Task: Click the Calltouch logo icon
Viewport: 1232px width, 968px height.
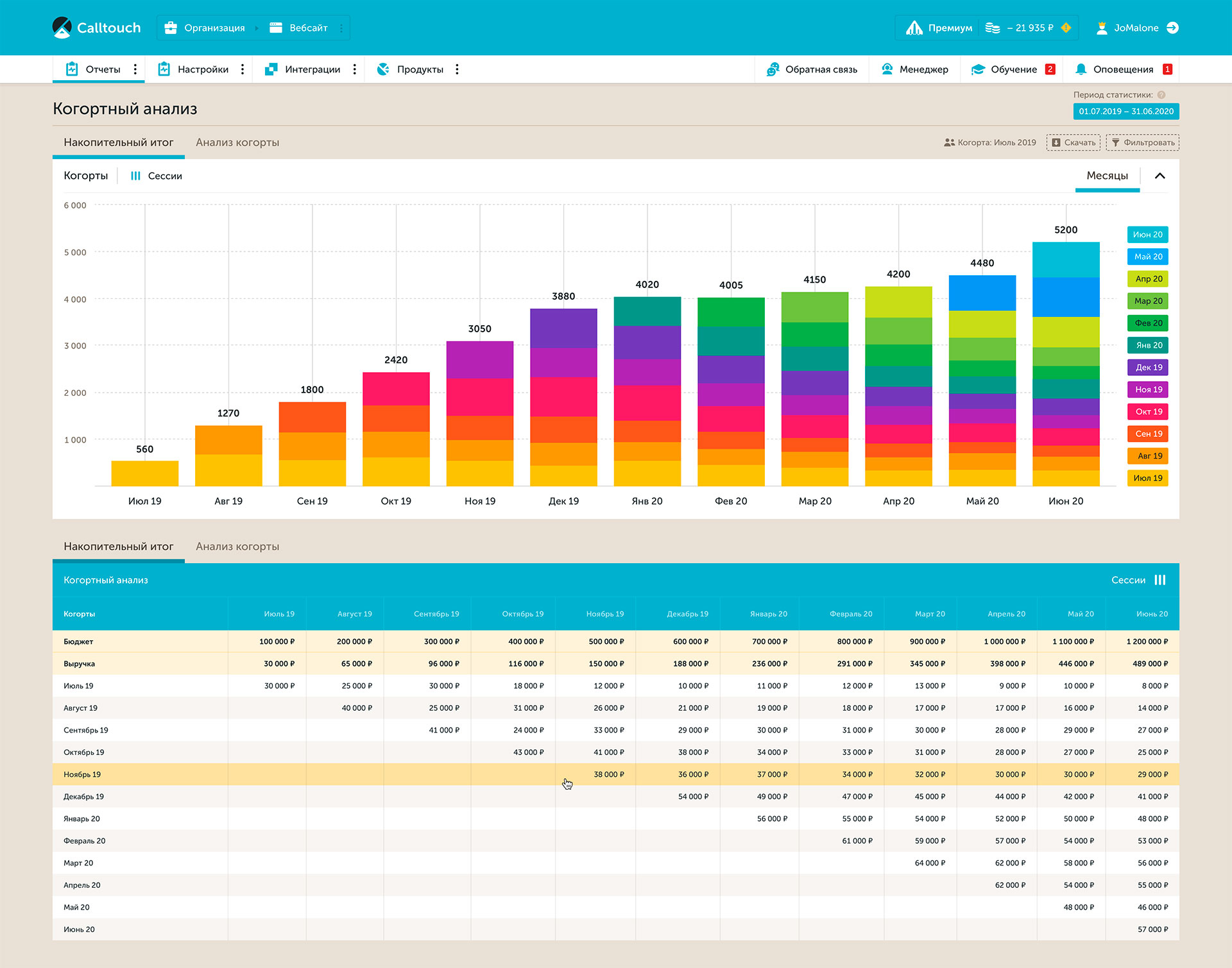Action: click(x=62, y=28)
